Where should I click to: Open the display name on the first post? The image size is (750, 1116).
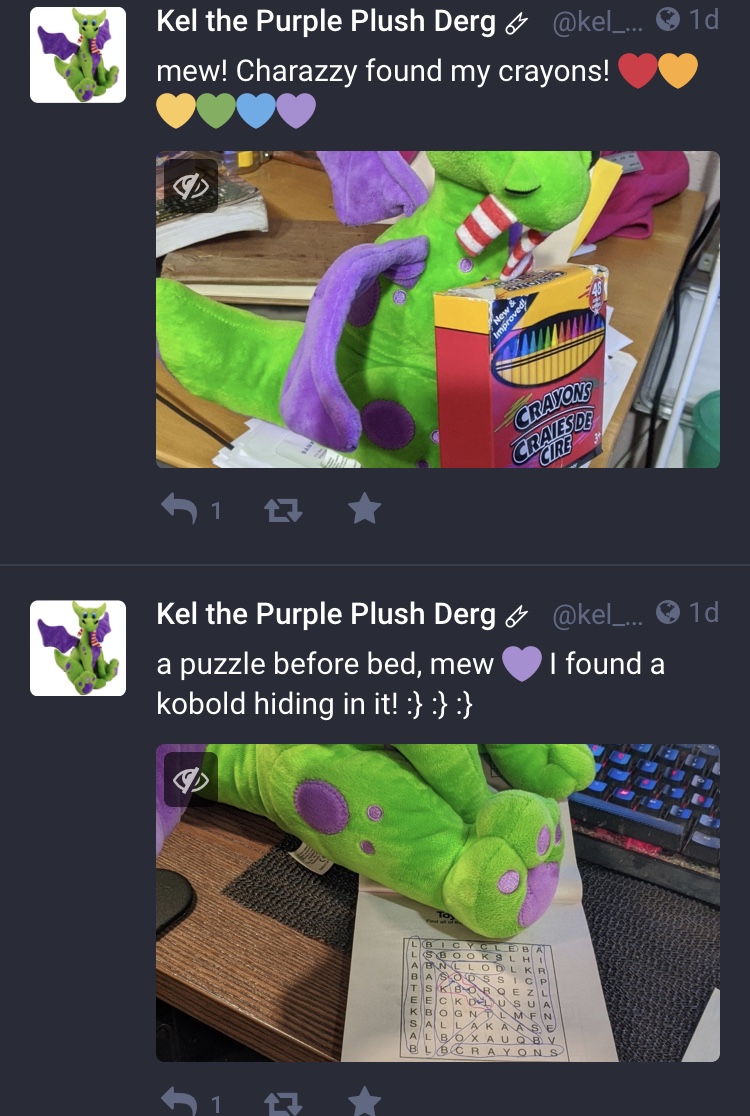(x=326, y=21)
